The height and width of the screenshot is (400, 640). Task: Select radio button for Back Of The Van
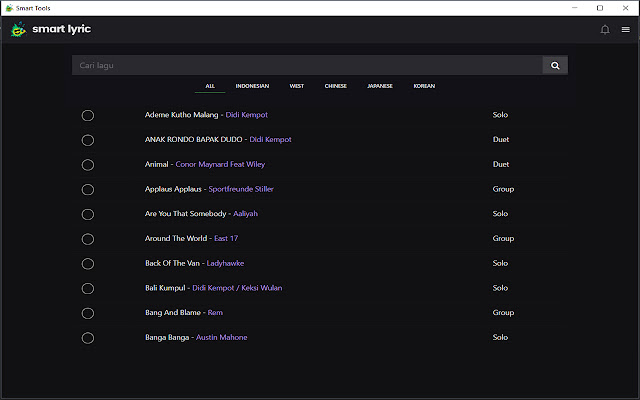[88, 264]
